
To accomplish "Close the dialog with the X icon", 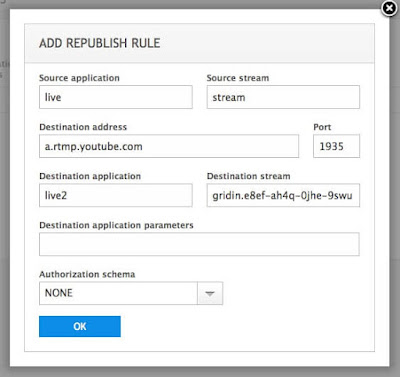I will pos(389,8).
